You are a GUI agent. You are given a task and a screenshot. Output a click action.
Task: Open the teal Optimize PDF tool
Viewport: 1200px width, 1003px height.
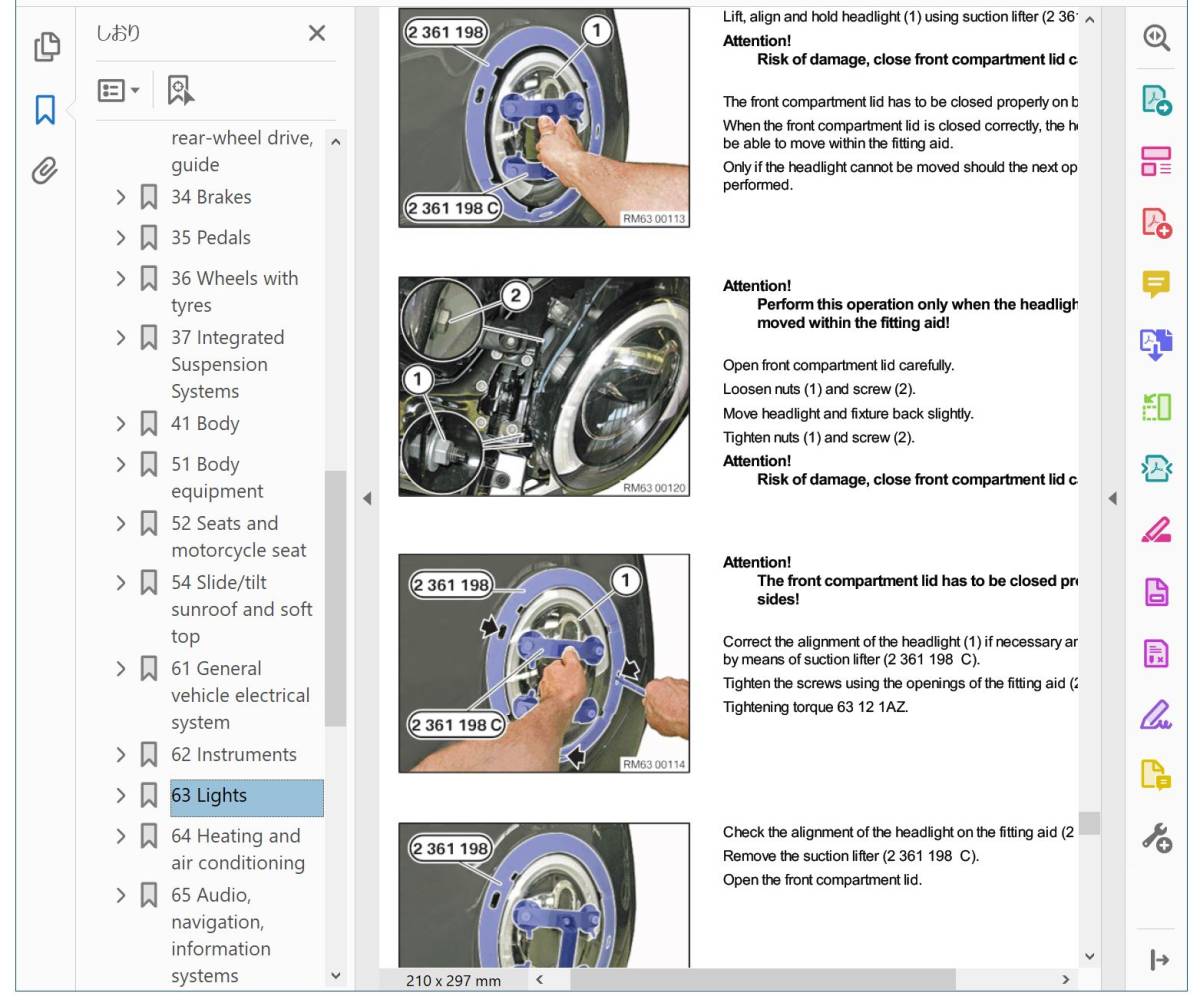[x=1156, y=468]
